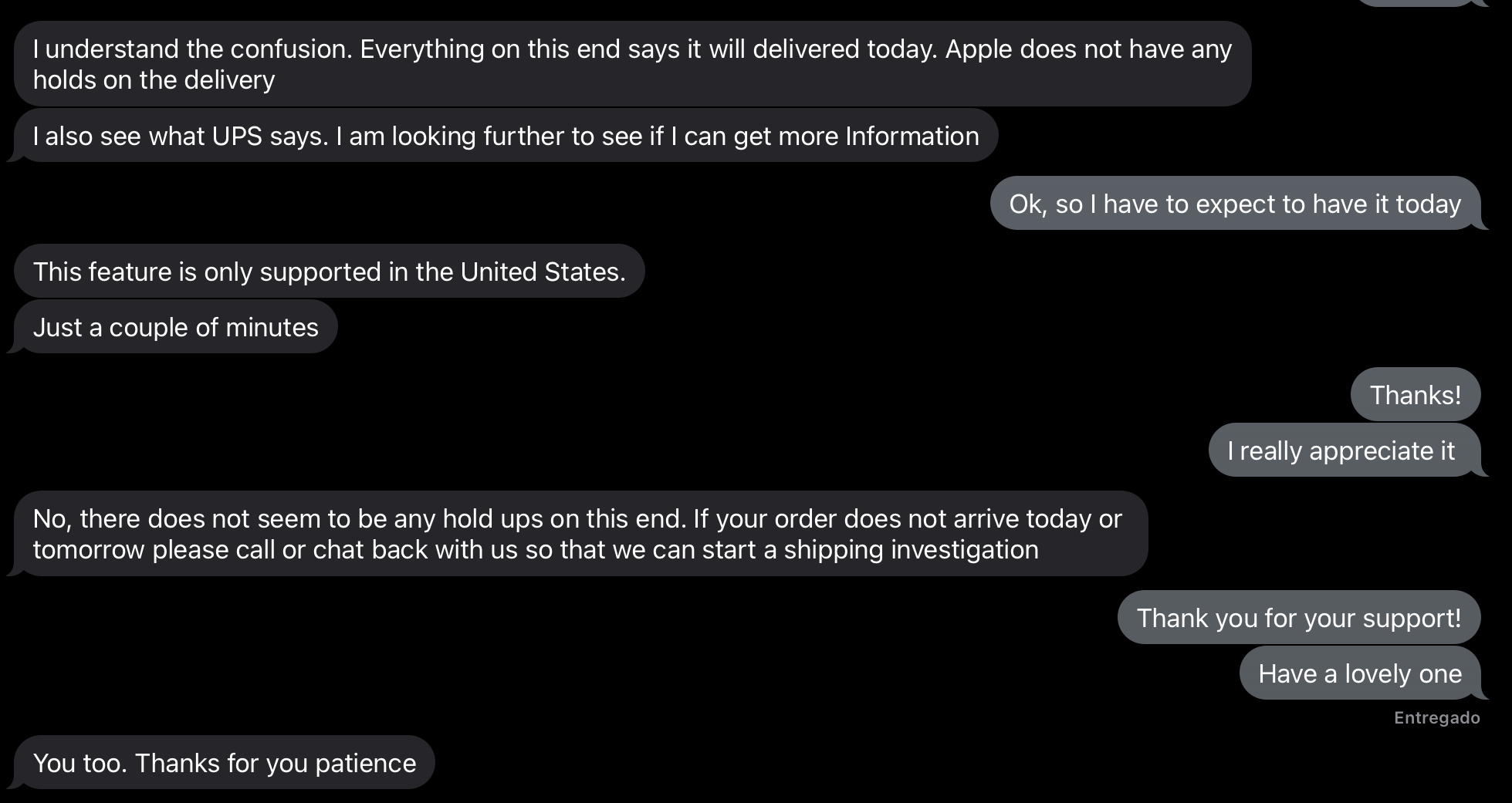Click the text "holds on the delivery"
This screenshot has height=803, width=1512.
[x=154, y=80]
